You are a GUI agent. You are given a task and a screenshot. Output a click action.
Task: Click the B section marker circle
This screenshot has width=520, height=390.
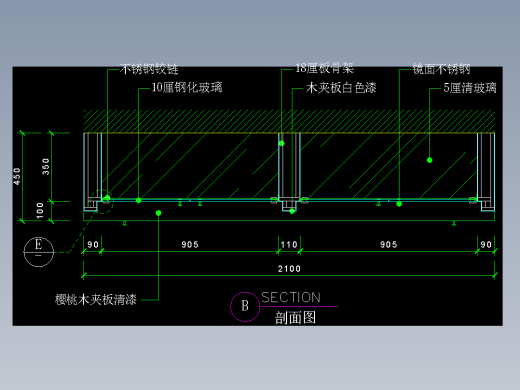click(x=245, y=307)
